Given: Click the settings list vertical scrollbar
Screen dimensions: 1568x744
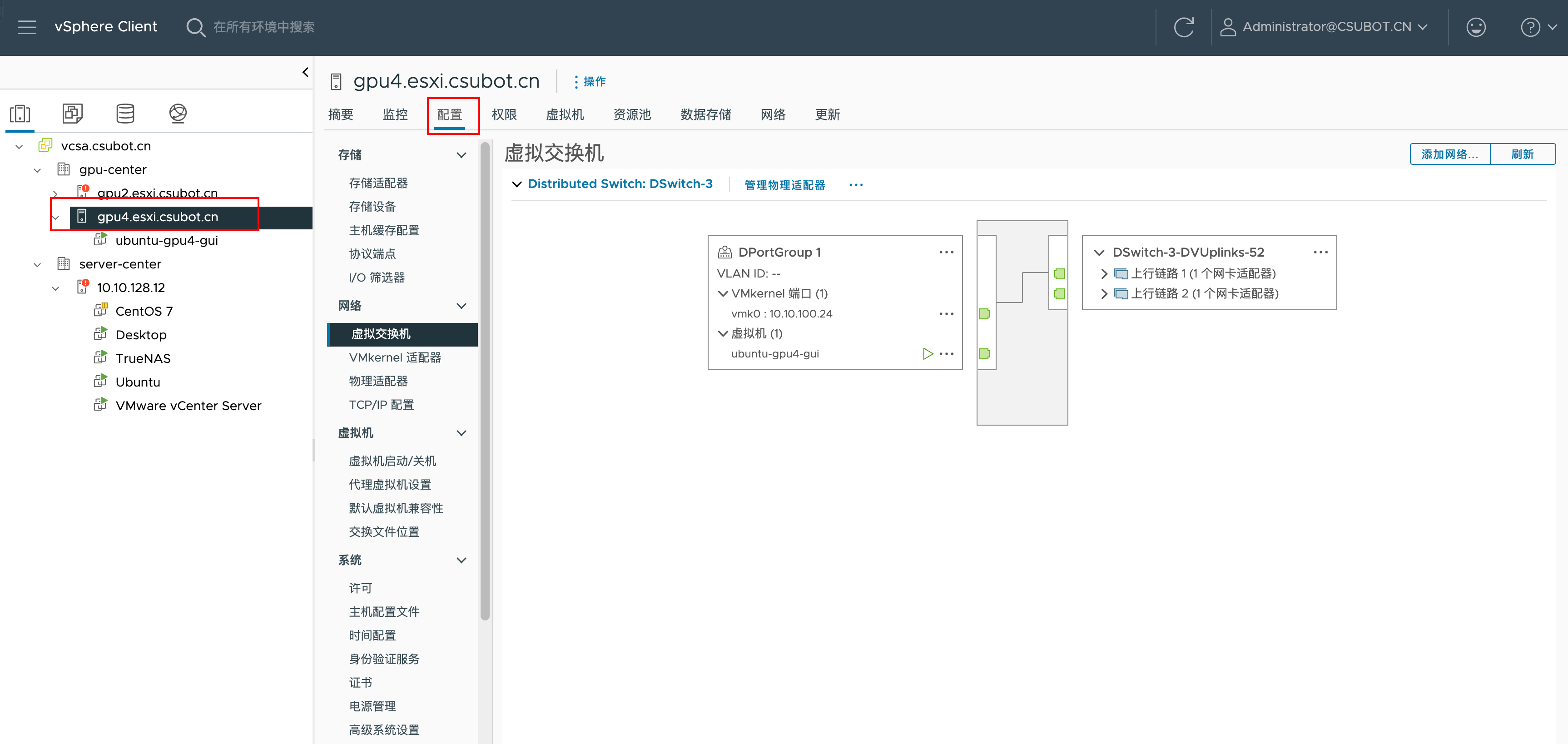Looking at the screenshot, I should pos(485,380).
